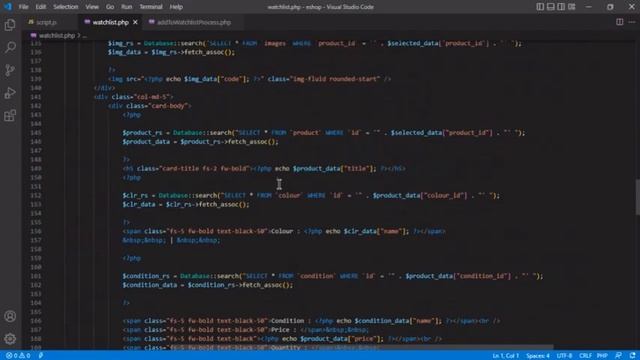Click the feedback icon in status bar

tap(619, 356)
